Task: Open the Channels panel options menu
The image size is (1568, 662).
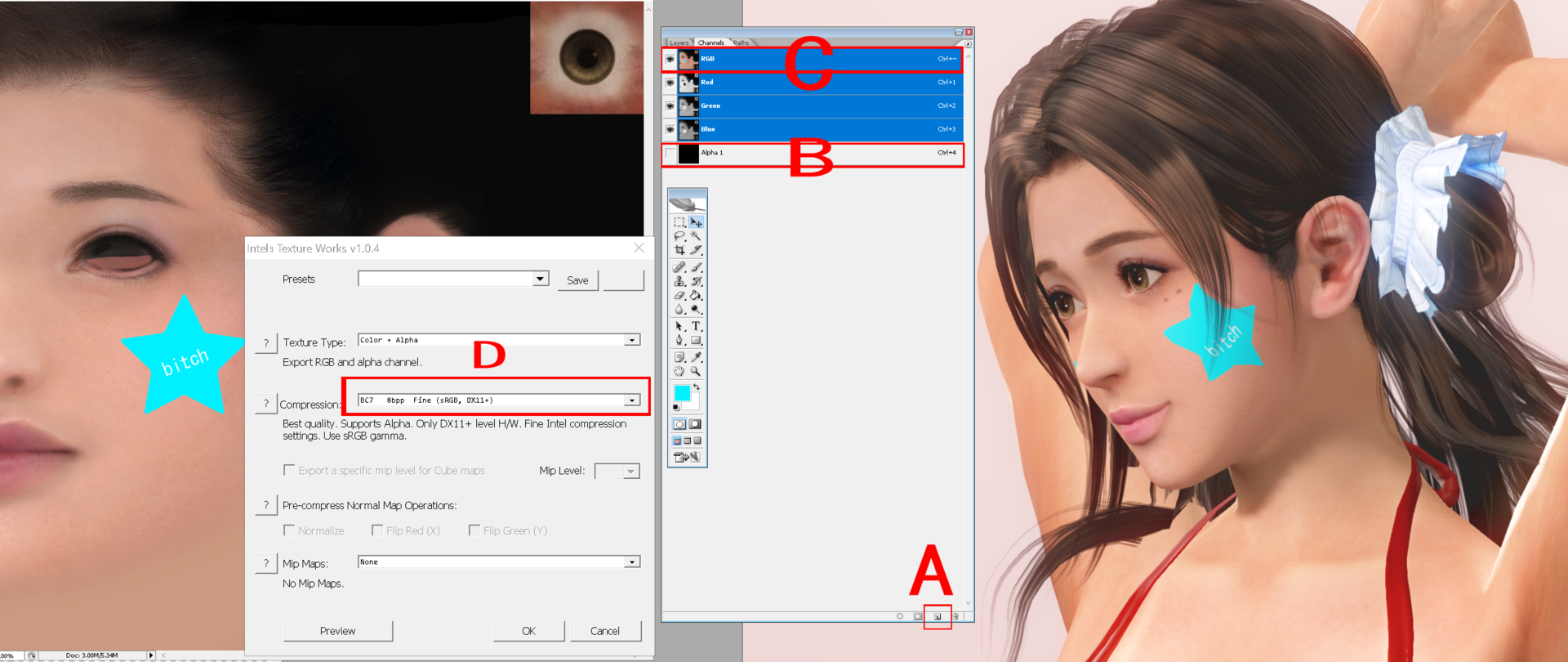Action: (x=969, y=43)
